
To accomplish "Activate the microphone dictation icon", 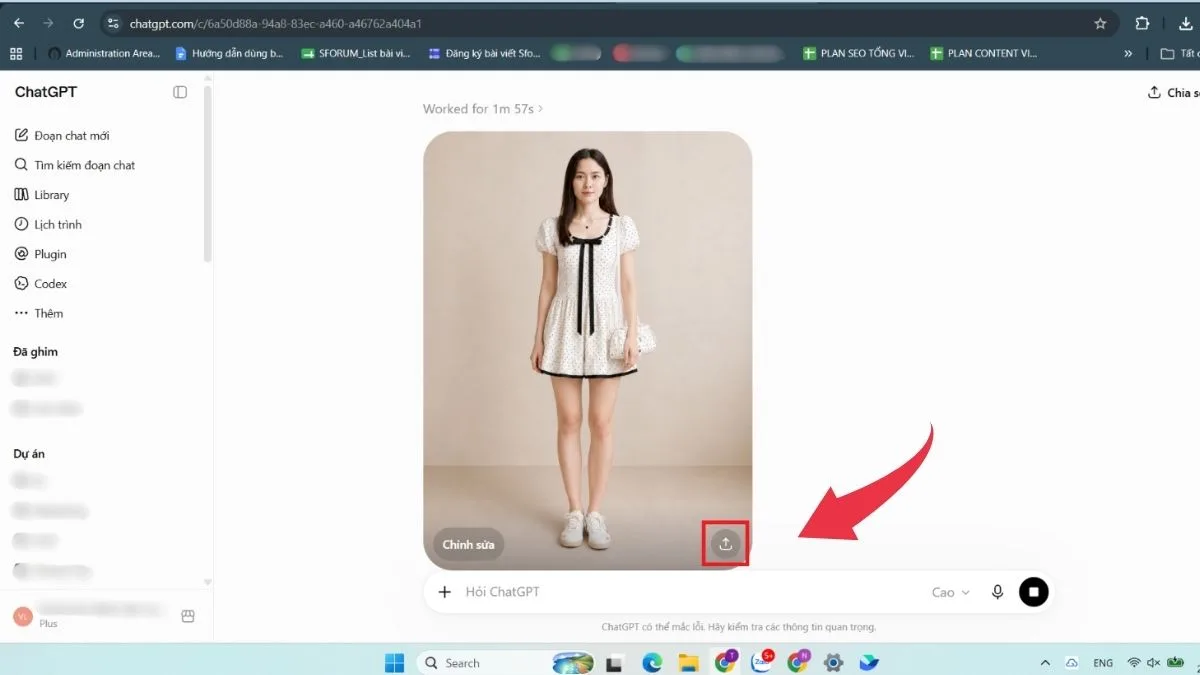I will tap(997, 592).
